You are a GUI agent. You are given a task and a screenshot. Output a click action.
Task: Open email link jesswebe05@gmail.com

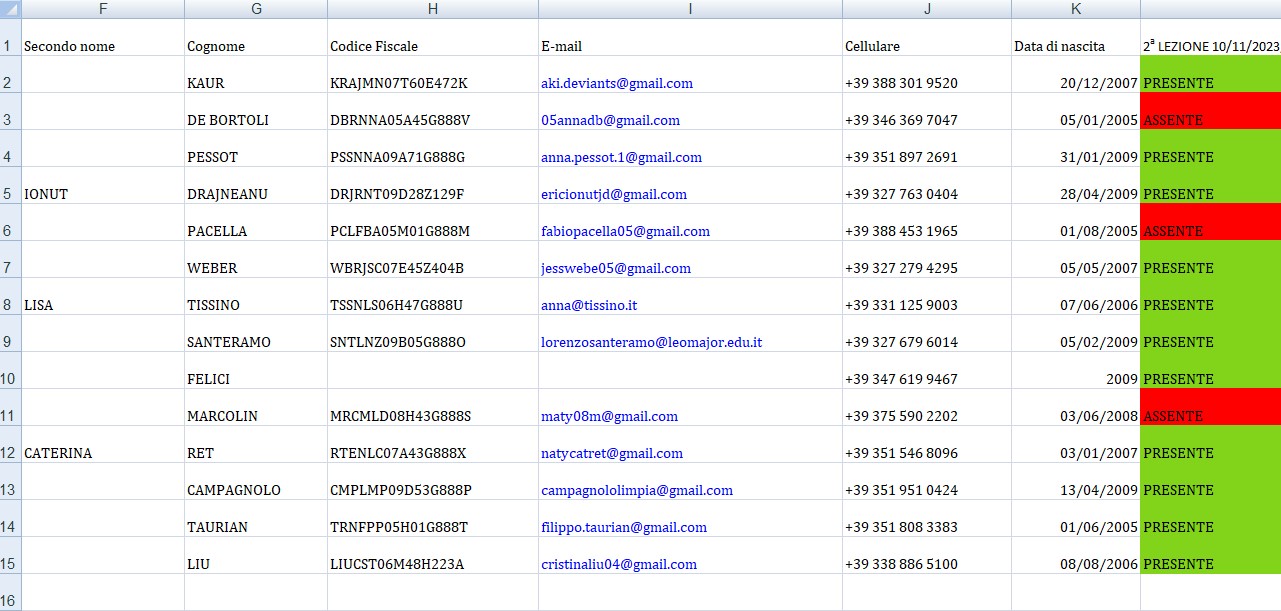616,268
